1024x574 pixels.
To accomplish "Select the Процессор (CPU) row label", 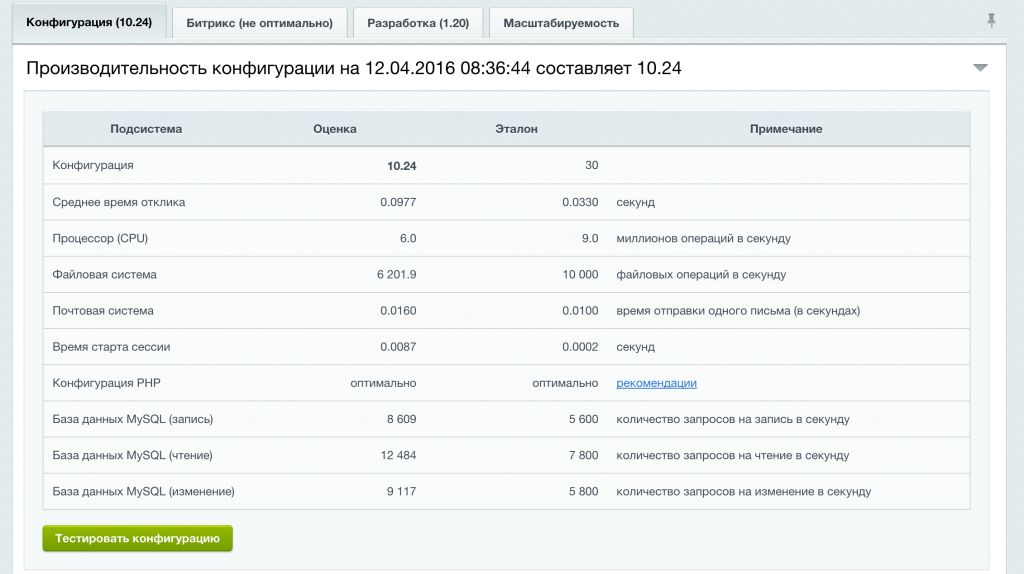I will 99,238.
